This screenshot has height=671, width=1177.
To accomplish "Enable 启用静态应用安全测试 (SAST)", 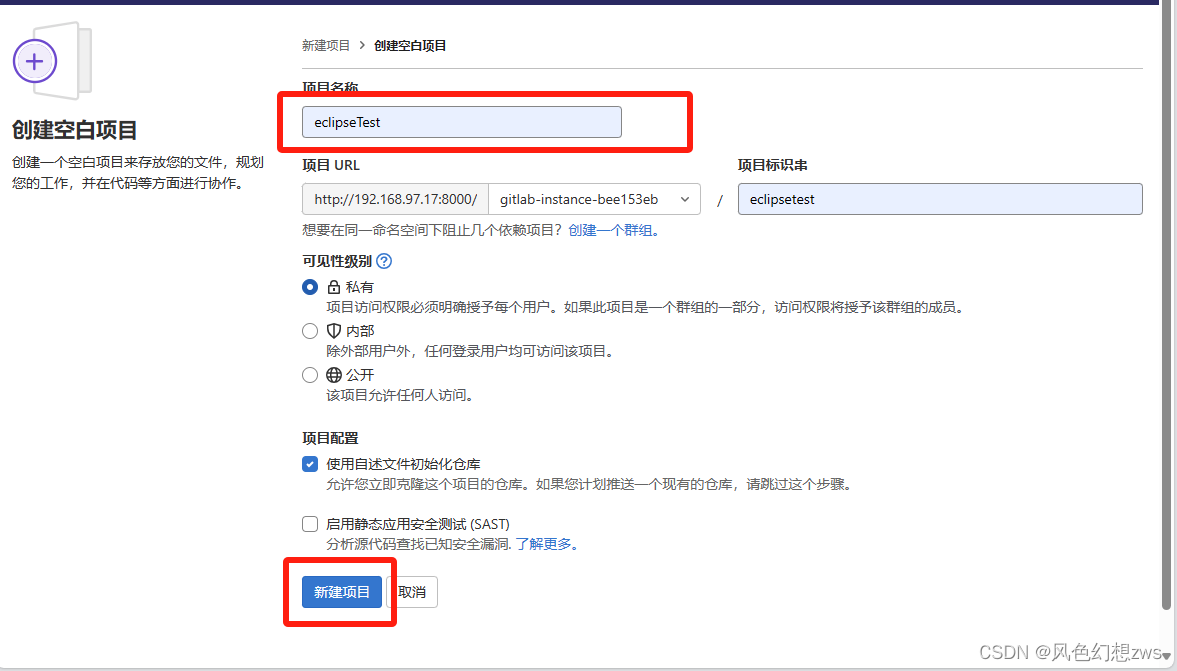I will pyautogui.click(x=310, y=523).
